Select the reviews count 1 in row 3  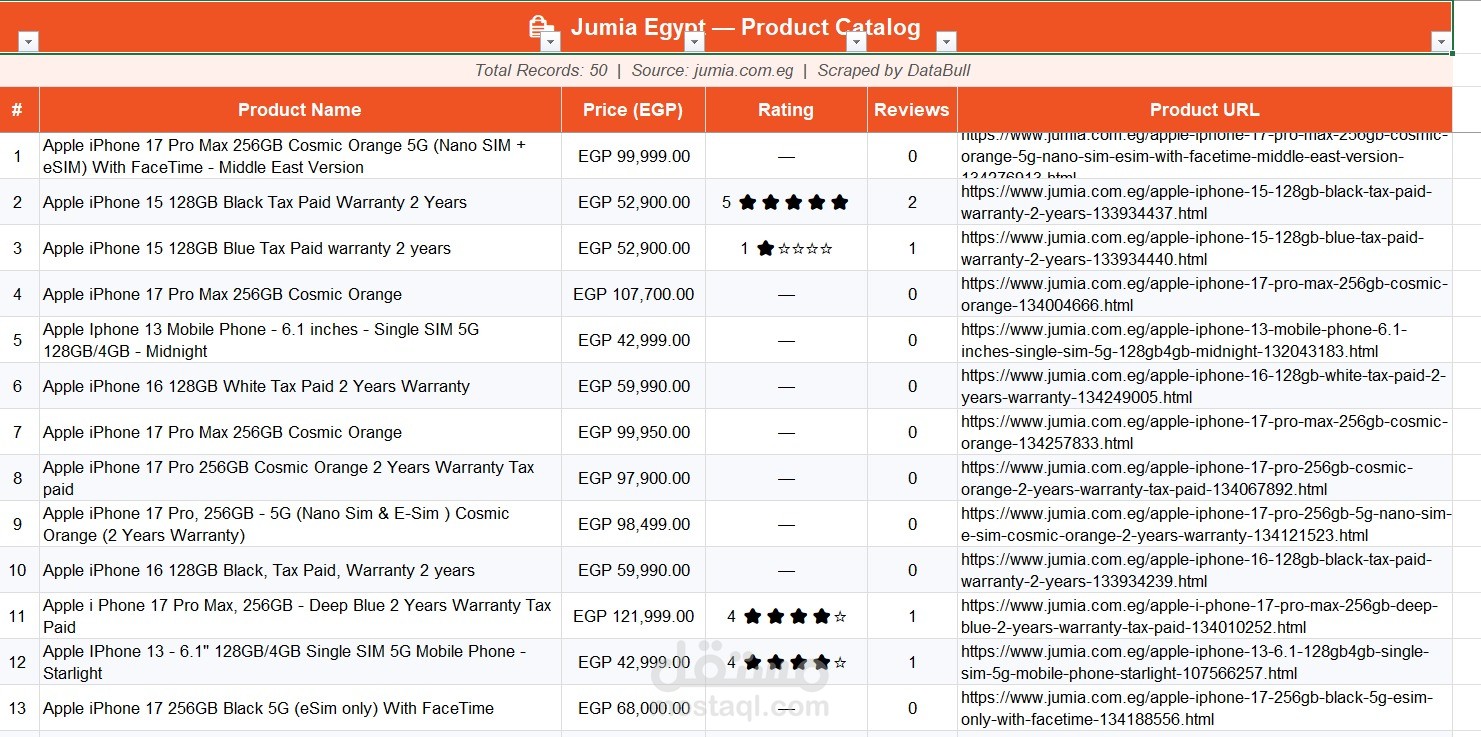coord(912,248)
